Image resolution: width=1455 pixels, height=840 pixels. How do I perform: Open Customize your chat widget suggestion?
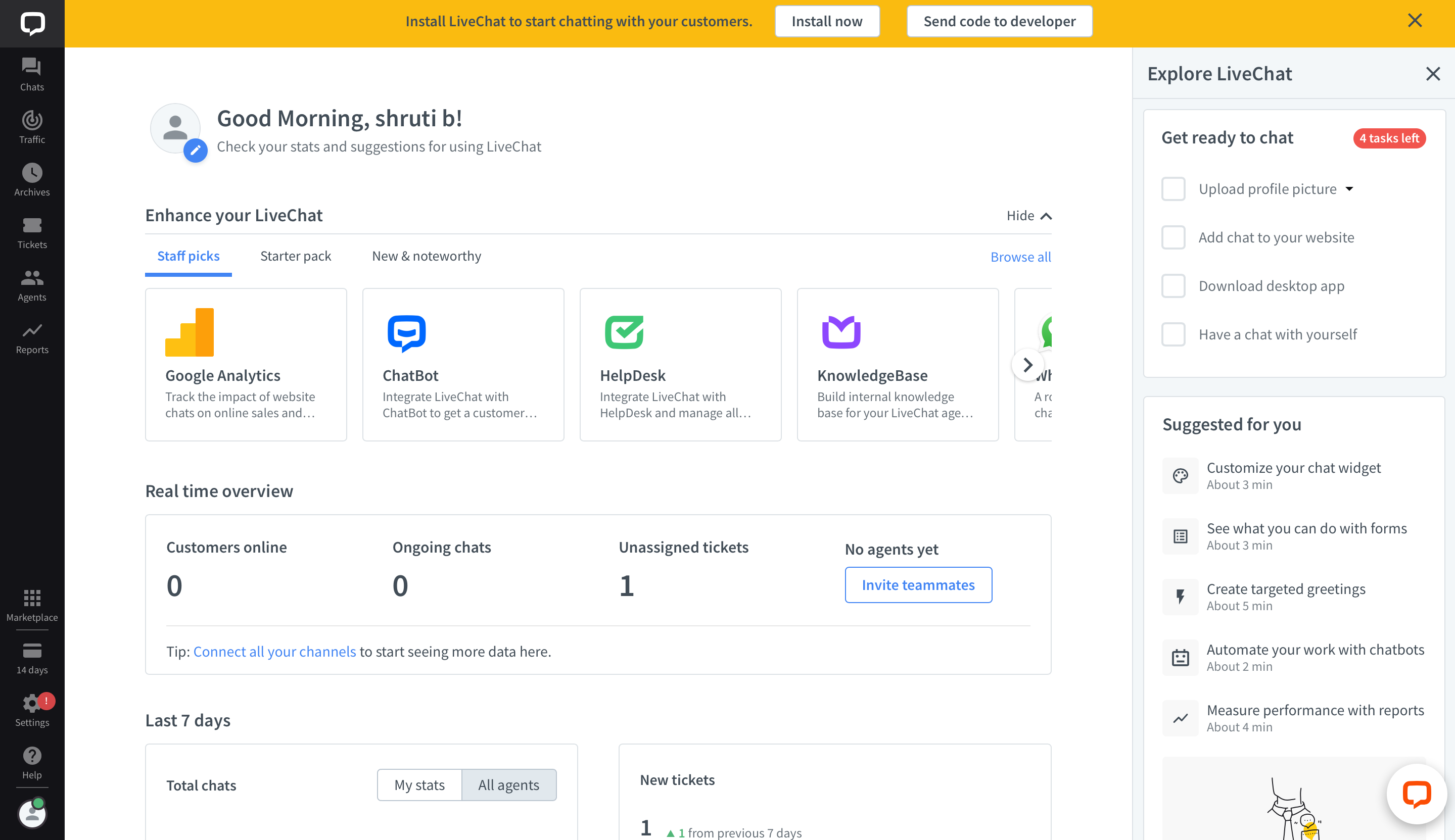(1293, 475)
